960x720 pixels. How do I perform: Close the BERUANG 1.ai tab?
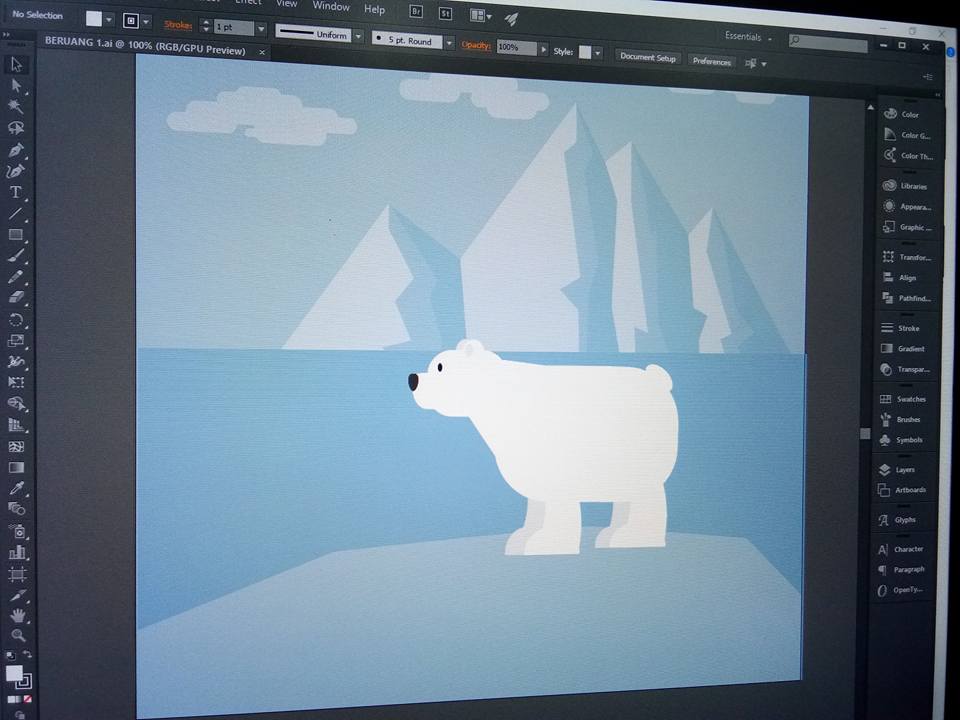coord(262,53)
